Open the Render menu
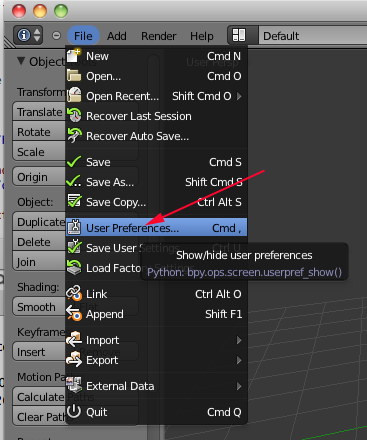Image resolution: width=367 pixels, height=440 pixels. [159, 36]
